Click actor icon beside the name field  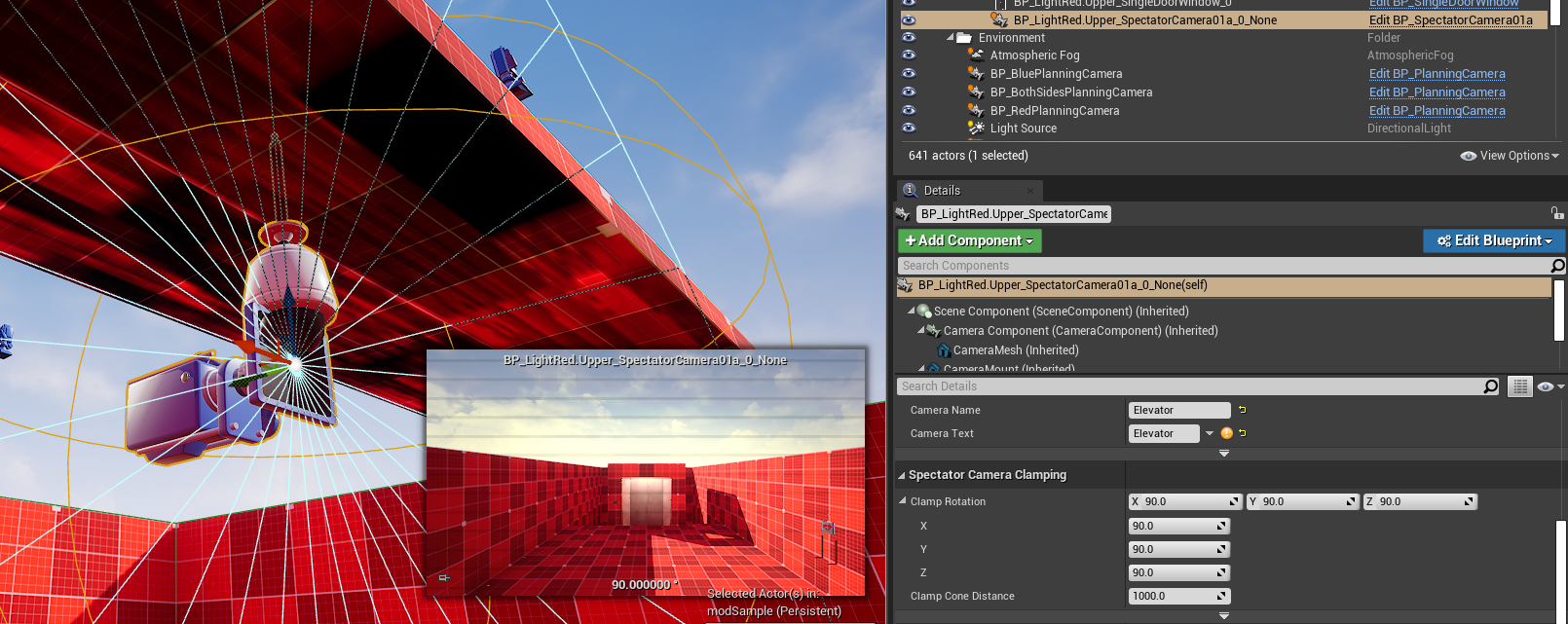pyautogui.click(x=903, y=214)
